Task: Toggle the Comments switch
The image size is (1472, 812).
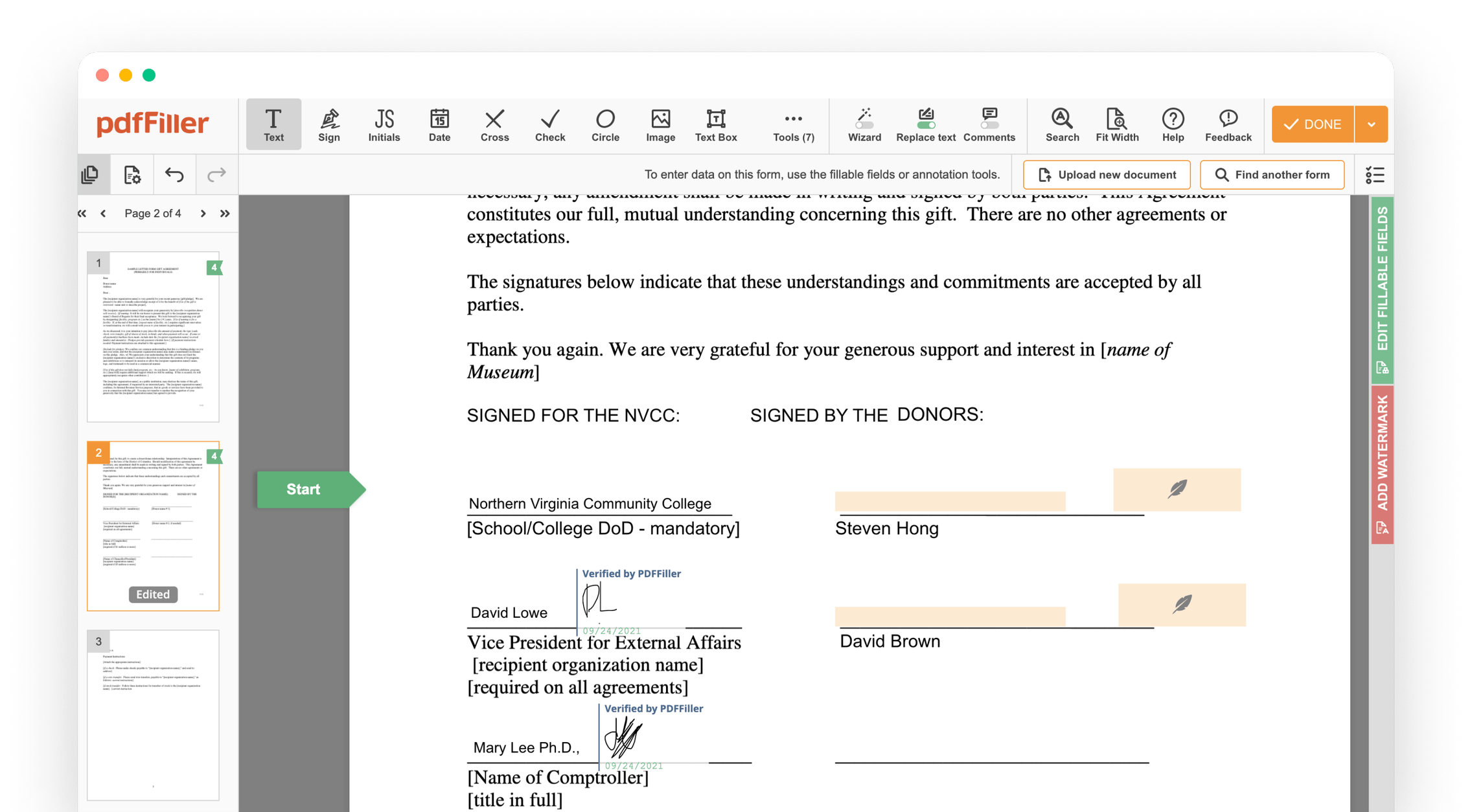Action: click(x=989, y=124)
